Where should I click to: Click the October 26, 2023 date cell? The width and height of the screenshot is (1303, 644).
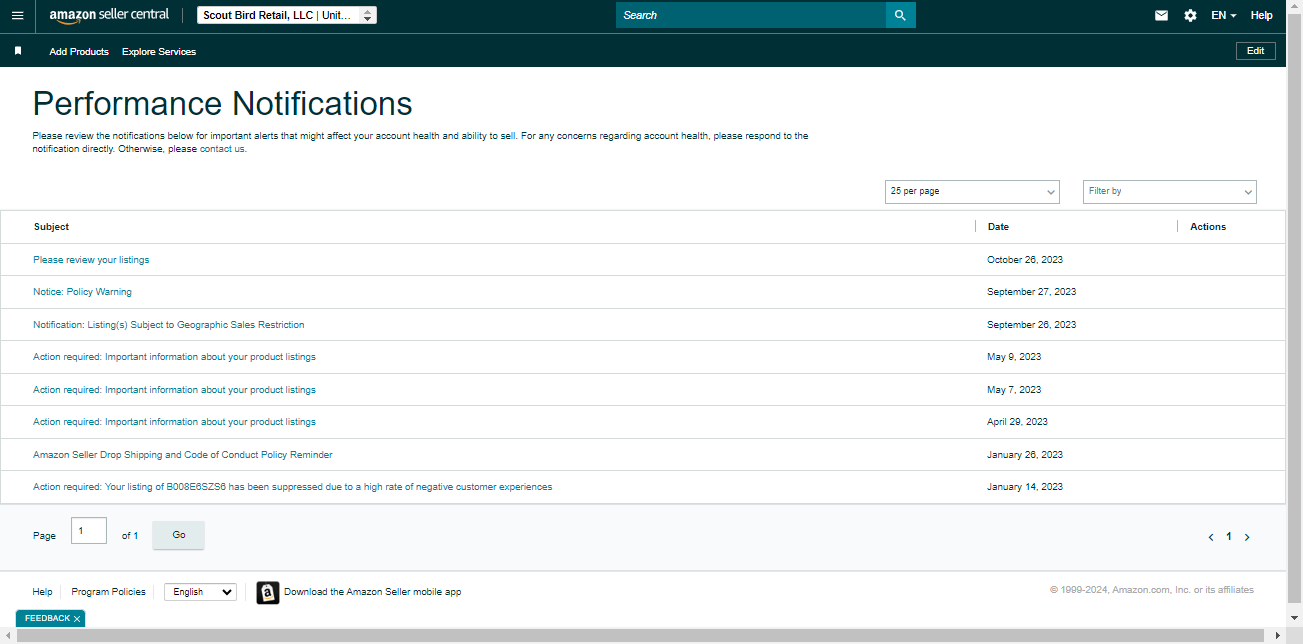point(1025,260)
